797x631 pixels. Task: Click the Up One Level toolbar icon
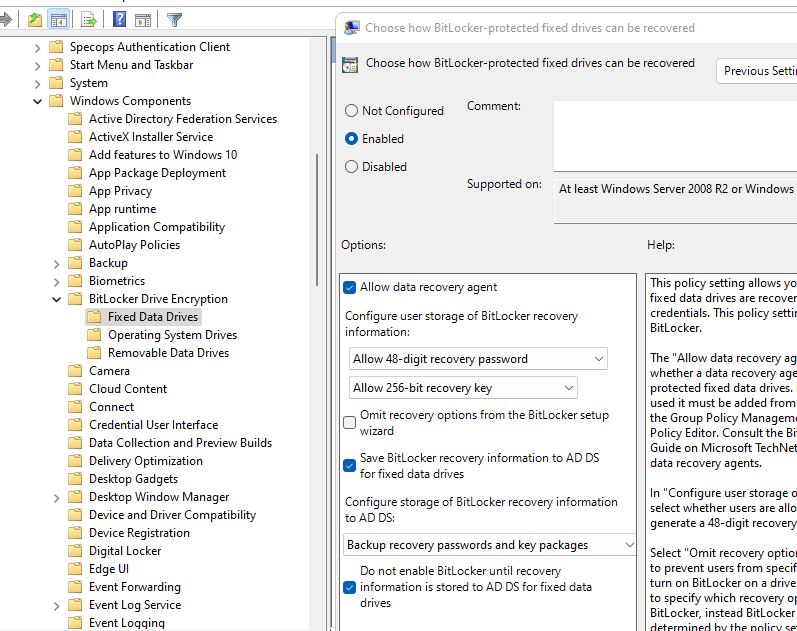point(35,20)
